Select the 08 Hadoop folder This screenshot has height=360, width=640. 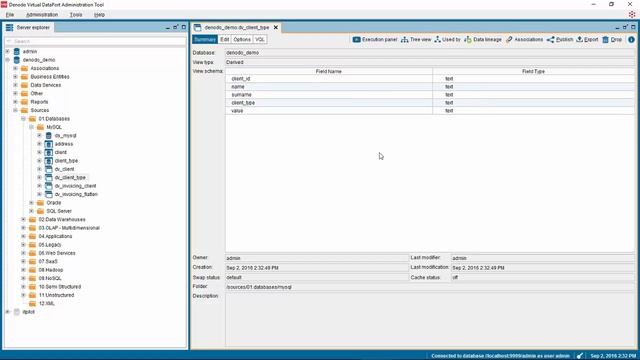coord(51,270)
